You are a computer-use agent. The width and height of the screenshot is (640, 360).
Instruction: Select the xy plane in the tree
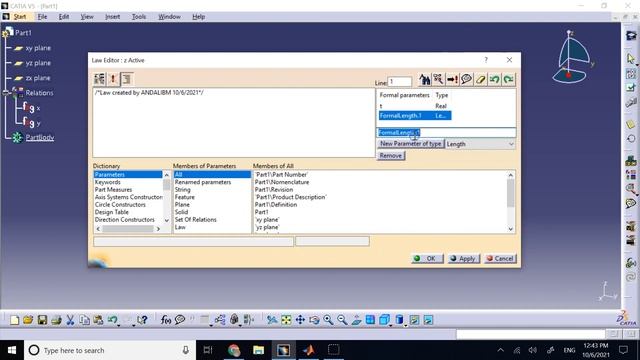[x=38, y=48]
